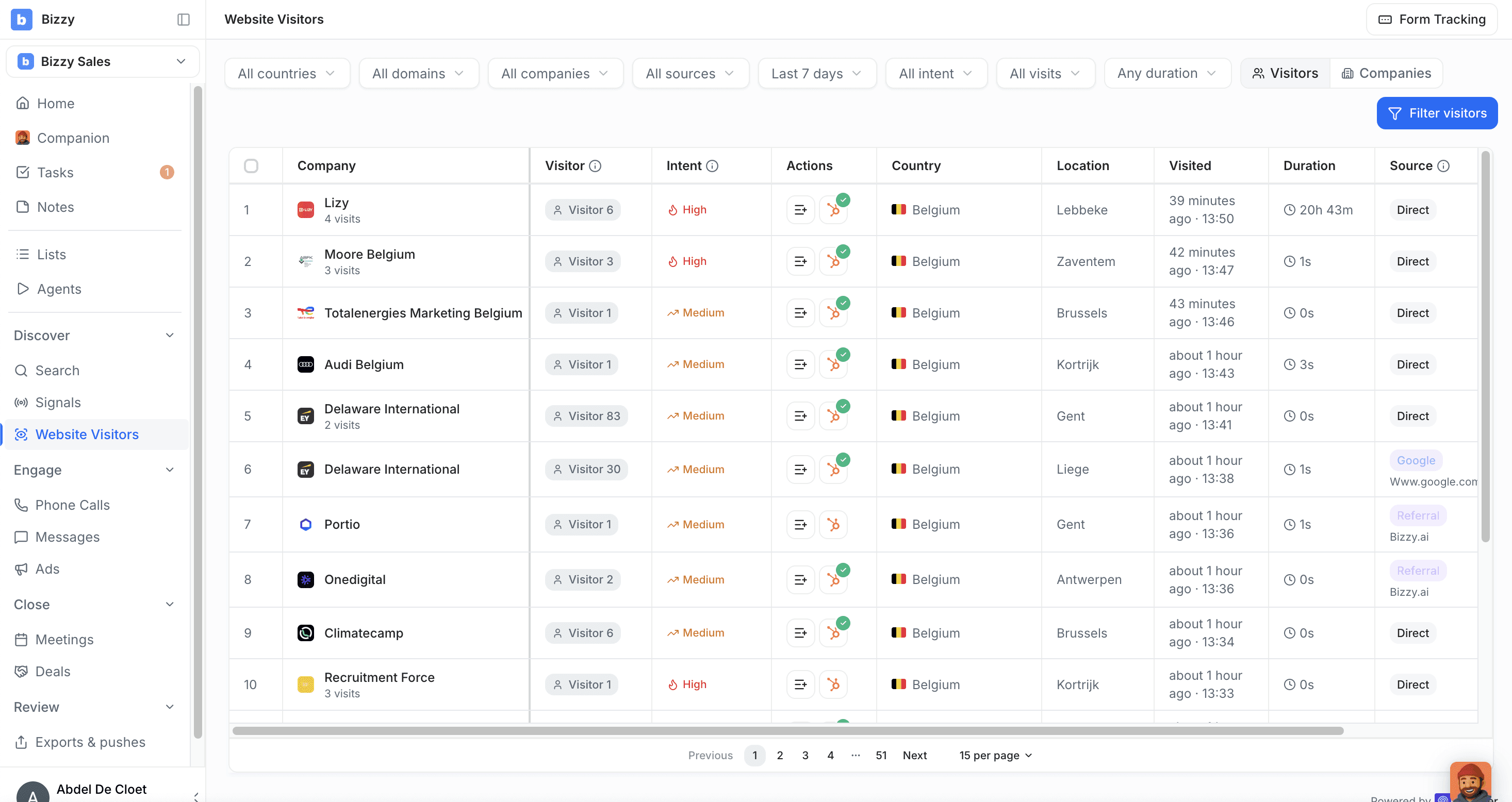Open the Bizzy Sales workspace switcher
Image resolution: width=1512 pixels, height=802 pixels.
tap(103, 62)
